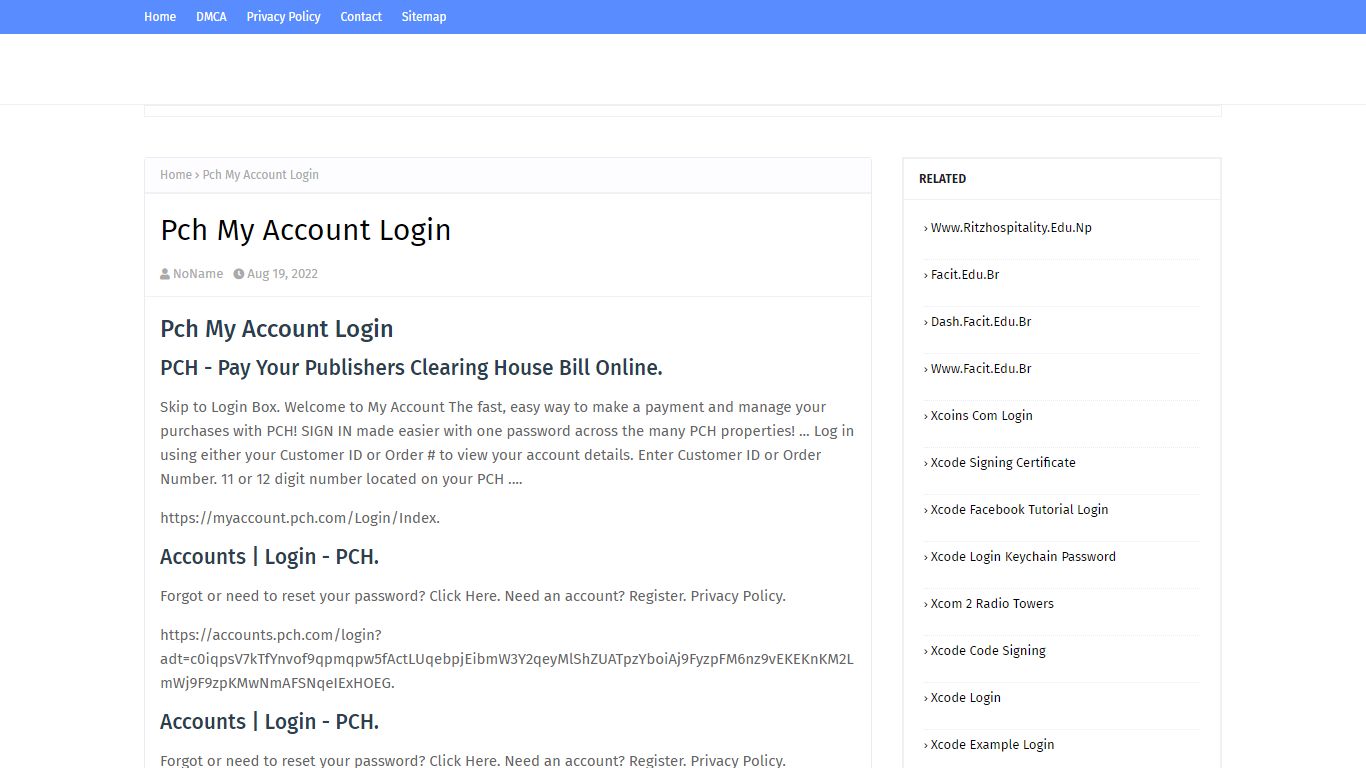Open related link Xcode Login Keychain Password
The height and width of the screenshot is (768, 1366).
(1023, 557)
